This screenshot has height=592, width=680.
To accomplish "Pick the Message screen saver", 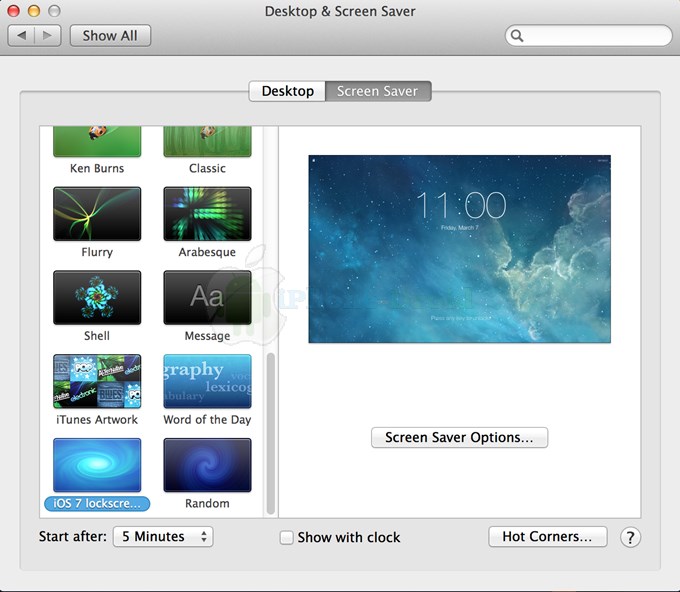I will pos(207,297).
